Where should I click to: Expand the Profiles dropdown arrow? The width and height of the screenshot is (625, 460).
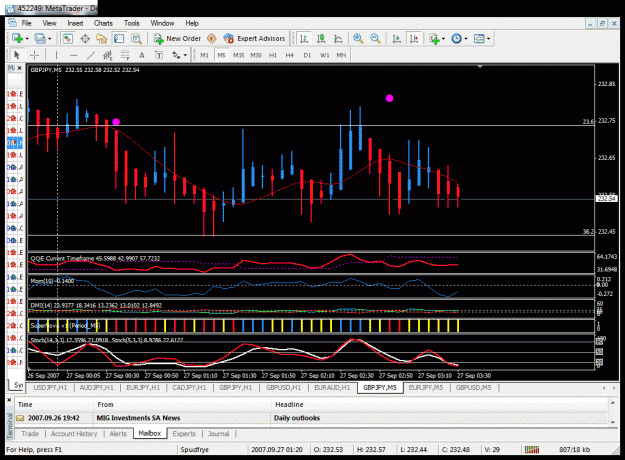(x=50, y=39)
